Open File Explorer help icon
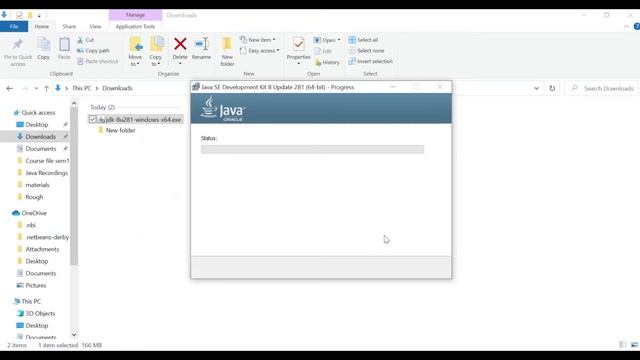640x360 pixels. coord(636,27)
